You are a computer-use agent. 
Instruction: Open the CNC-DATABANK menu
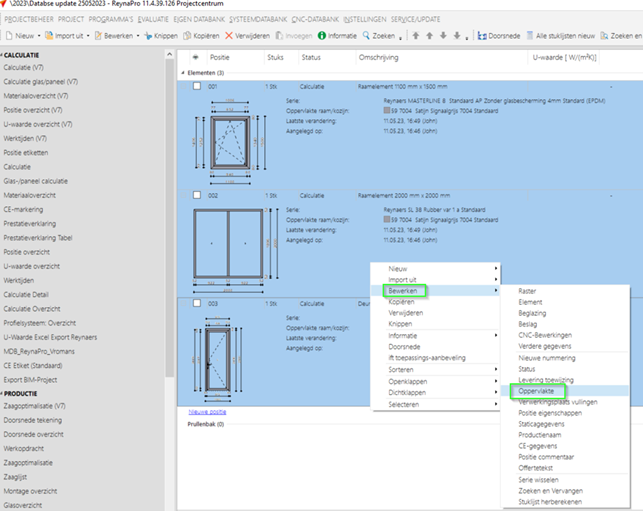[315, 19]
